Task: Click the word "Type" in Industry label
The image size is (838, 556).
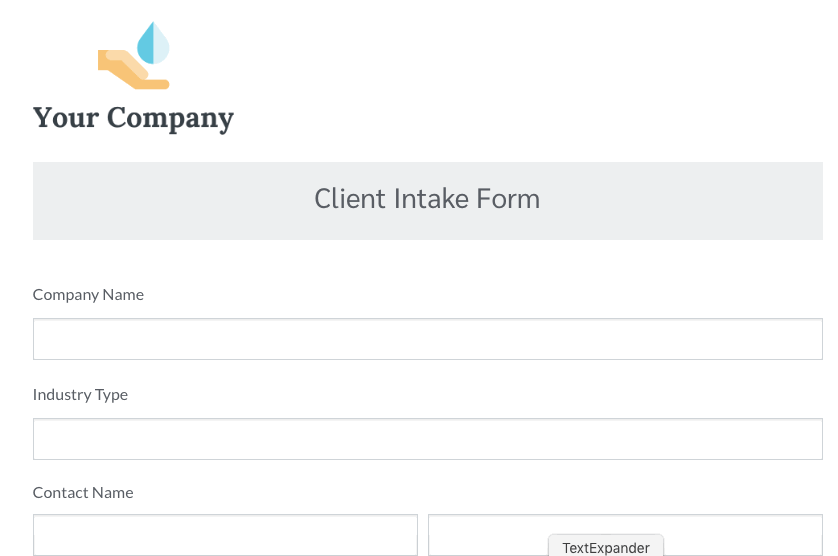Action: 111,395
